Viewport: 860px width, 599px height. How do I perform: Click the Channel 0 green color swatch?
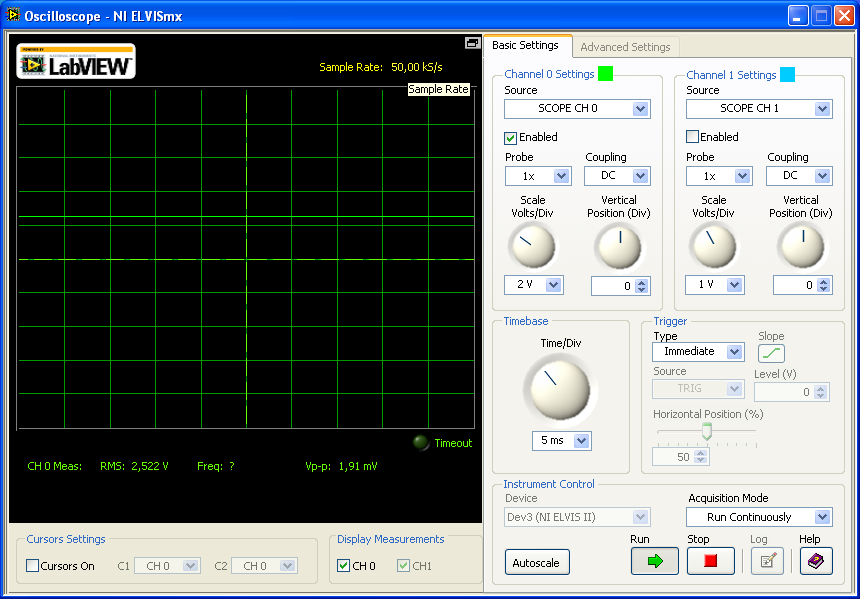coord(605,74)
